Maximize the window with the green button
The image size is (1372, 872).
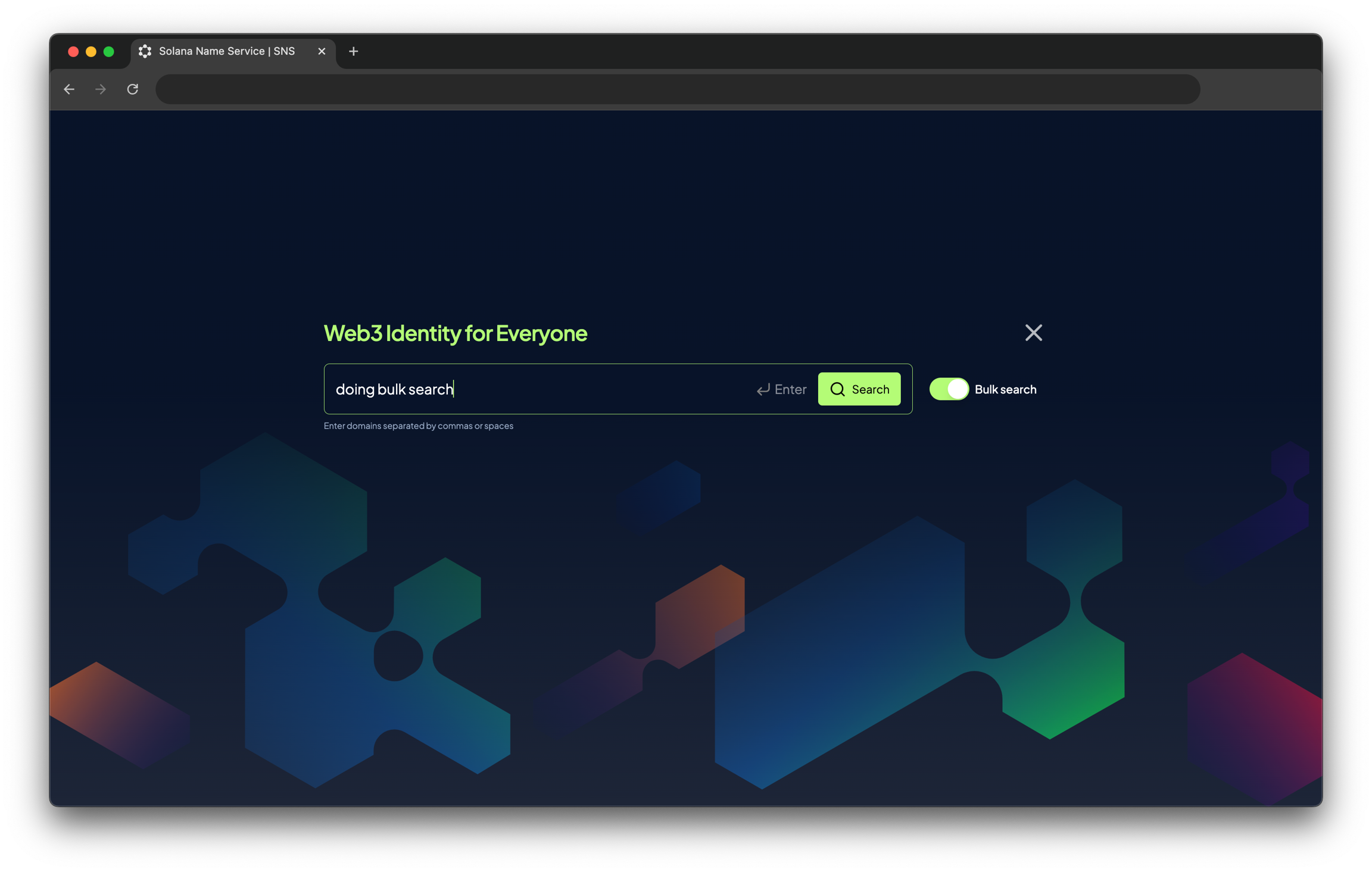click(x=109, y=52)
